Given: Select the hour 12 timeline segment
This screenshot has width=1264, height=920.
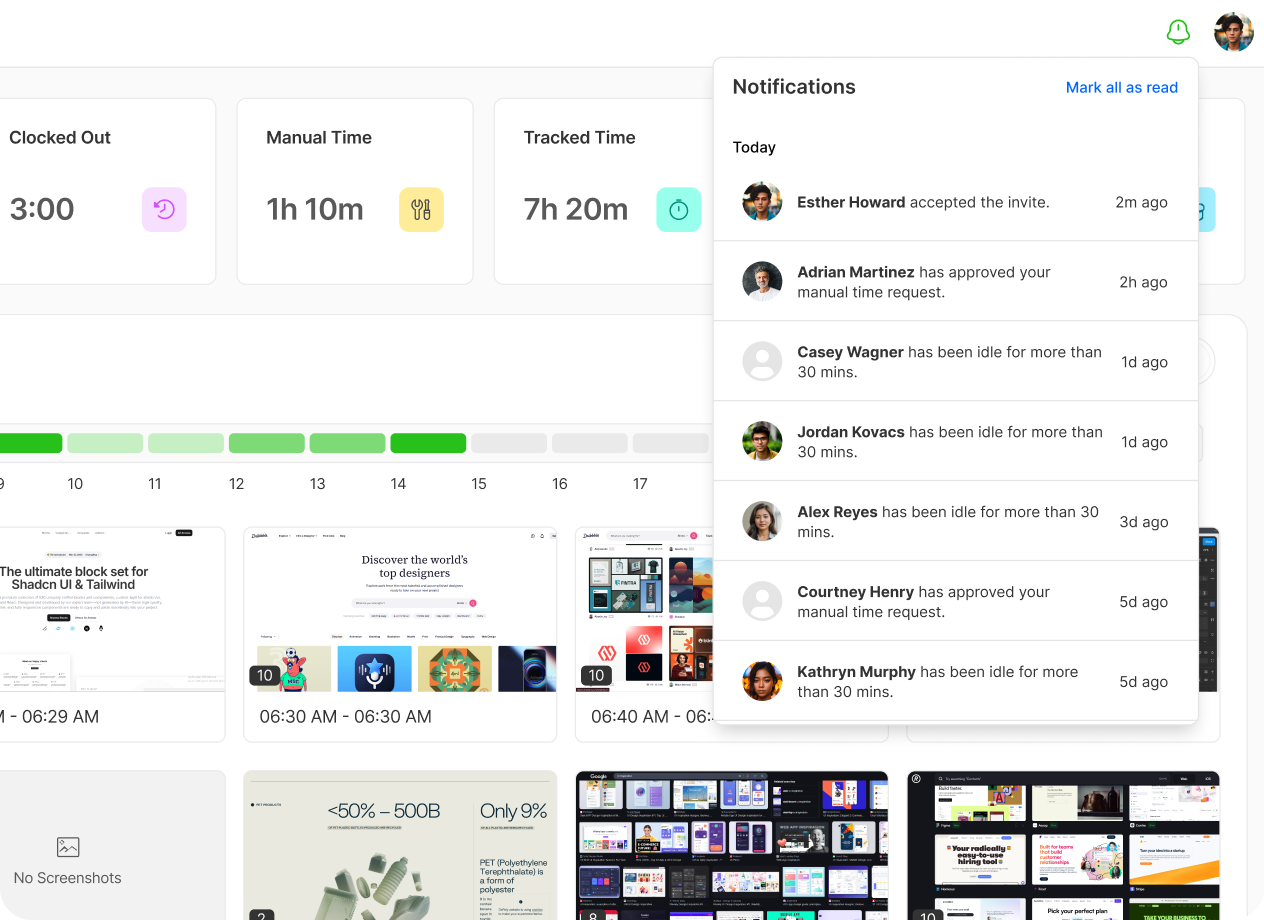Looking at the screenshot, I should click(x=266, y=443).
